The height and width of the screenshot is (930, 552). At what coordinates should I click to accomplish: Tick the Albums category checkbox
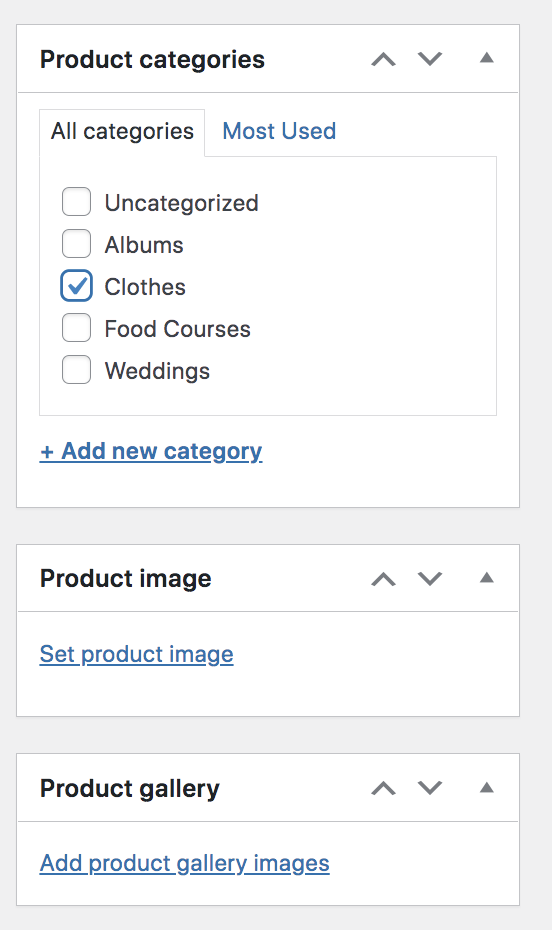pos(76,244)
